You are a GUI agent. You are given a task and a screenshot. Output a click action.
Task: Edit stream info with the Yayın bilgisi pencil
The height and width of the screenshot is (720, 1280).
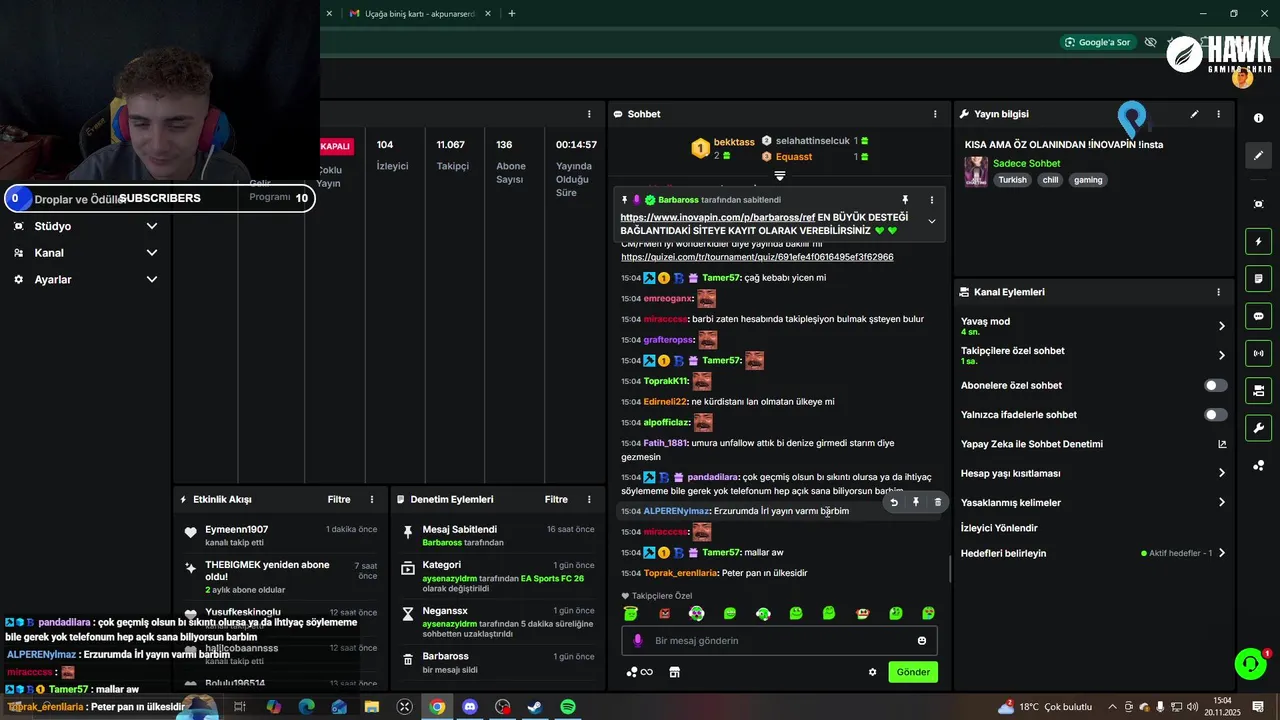pyautogui.click(x=1194, y=114)
